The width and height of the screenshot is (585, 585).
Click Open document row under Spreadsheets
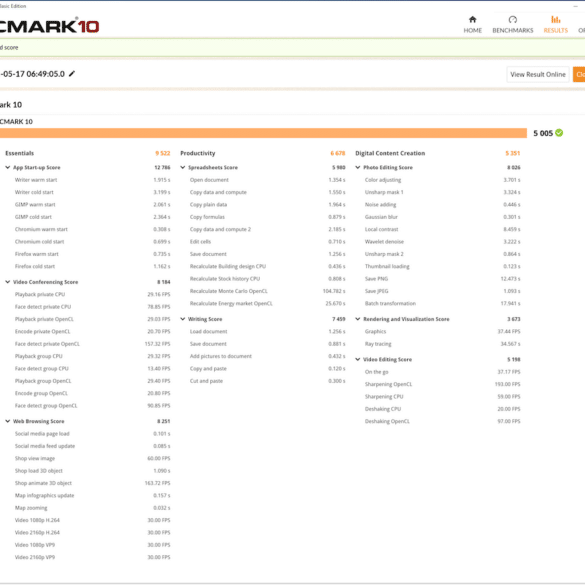click(x=268, y=180)
